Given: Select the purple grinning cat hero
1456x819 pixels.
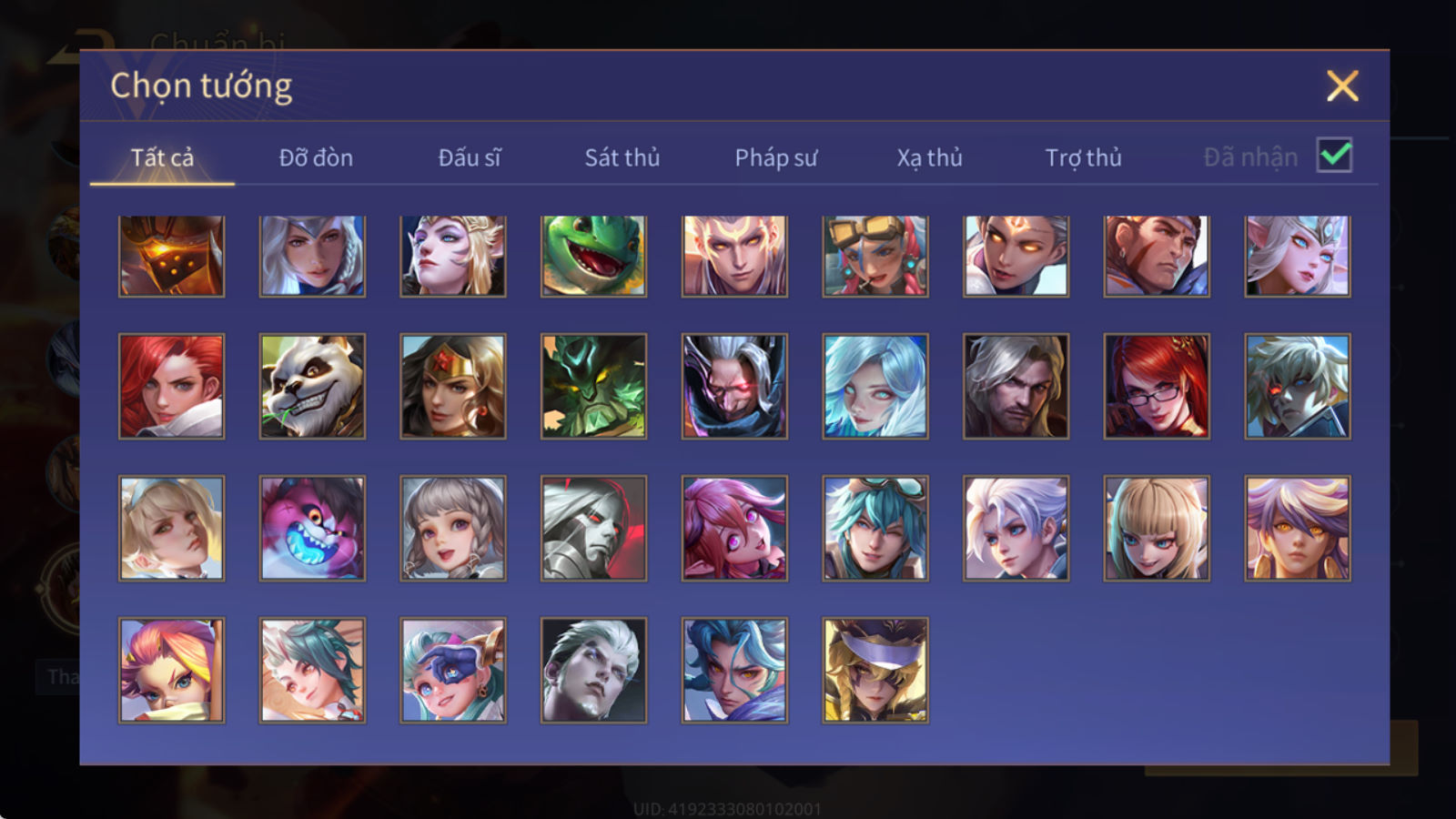Looking at the screenshot, I should 312,528.
